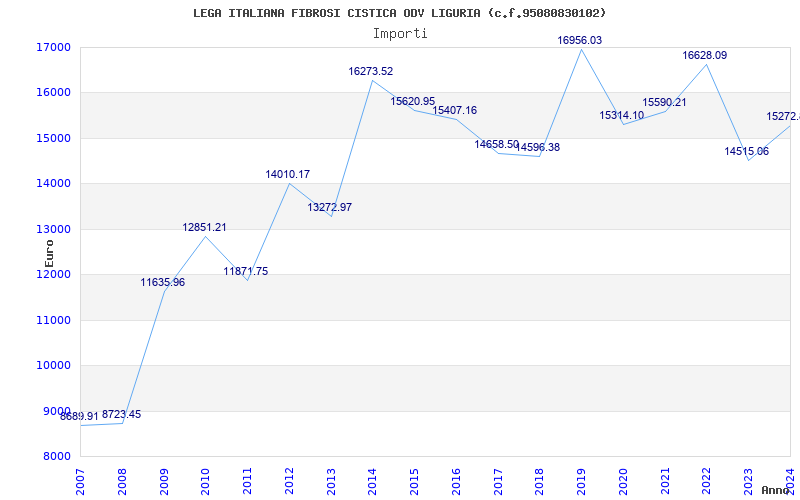The height and width of the screenshot is (500, 800).
Task: Select the 2010 year label
Action: [206, 482]
